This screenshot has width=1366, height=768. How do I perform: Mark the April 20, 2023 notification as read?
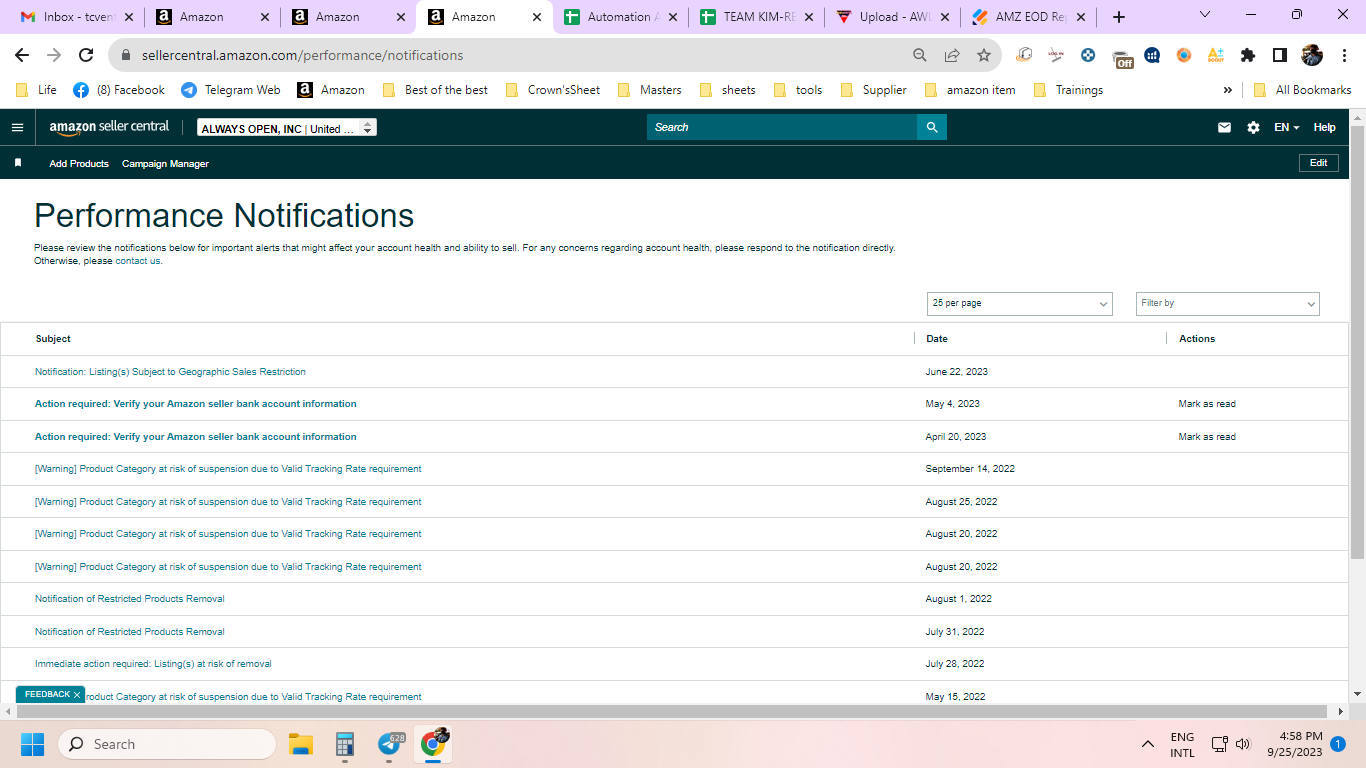click(x=1207, y=437)
